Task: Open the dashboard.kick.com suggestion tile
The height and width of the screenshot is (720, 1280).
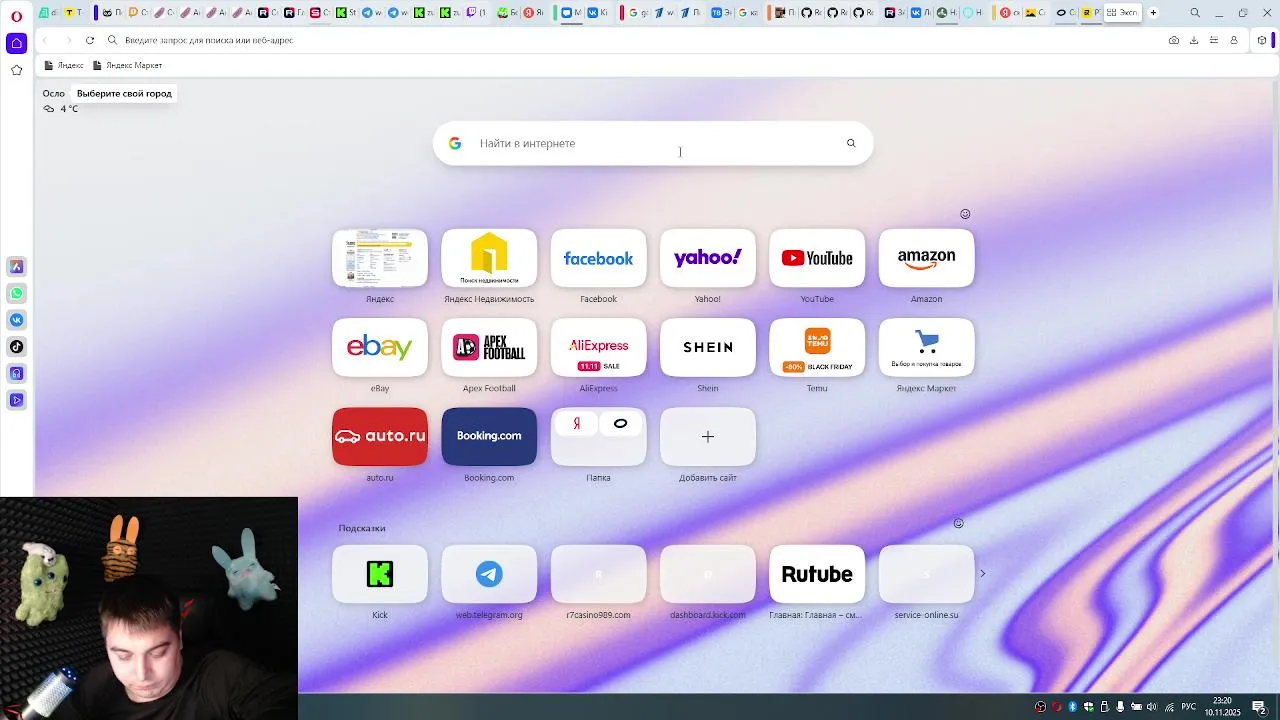Action: click(708, 574)
